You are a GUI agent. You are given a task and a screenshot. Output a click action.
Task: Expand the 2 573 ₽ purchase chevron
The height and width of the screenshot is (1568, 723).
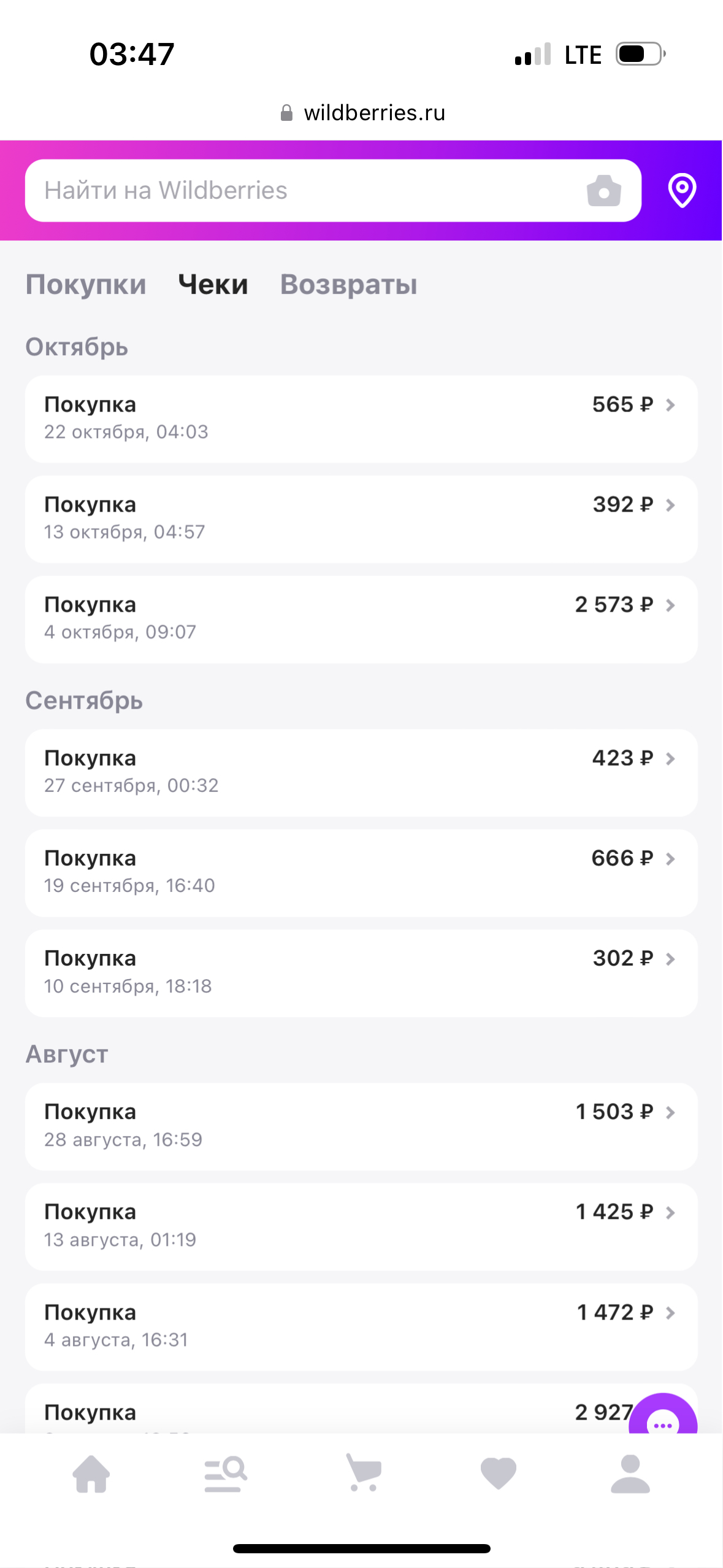[670, 605]
